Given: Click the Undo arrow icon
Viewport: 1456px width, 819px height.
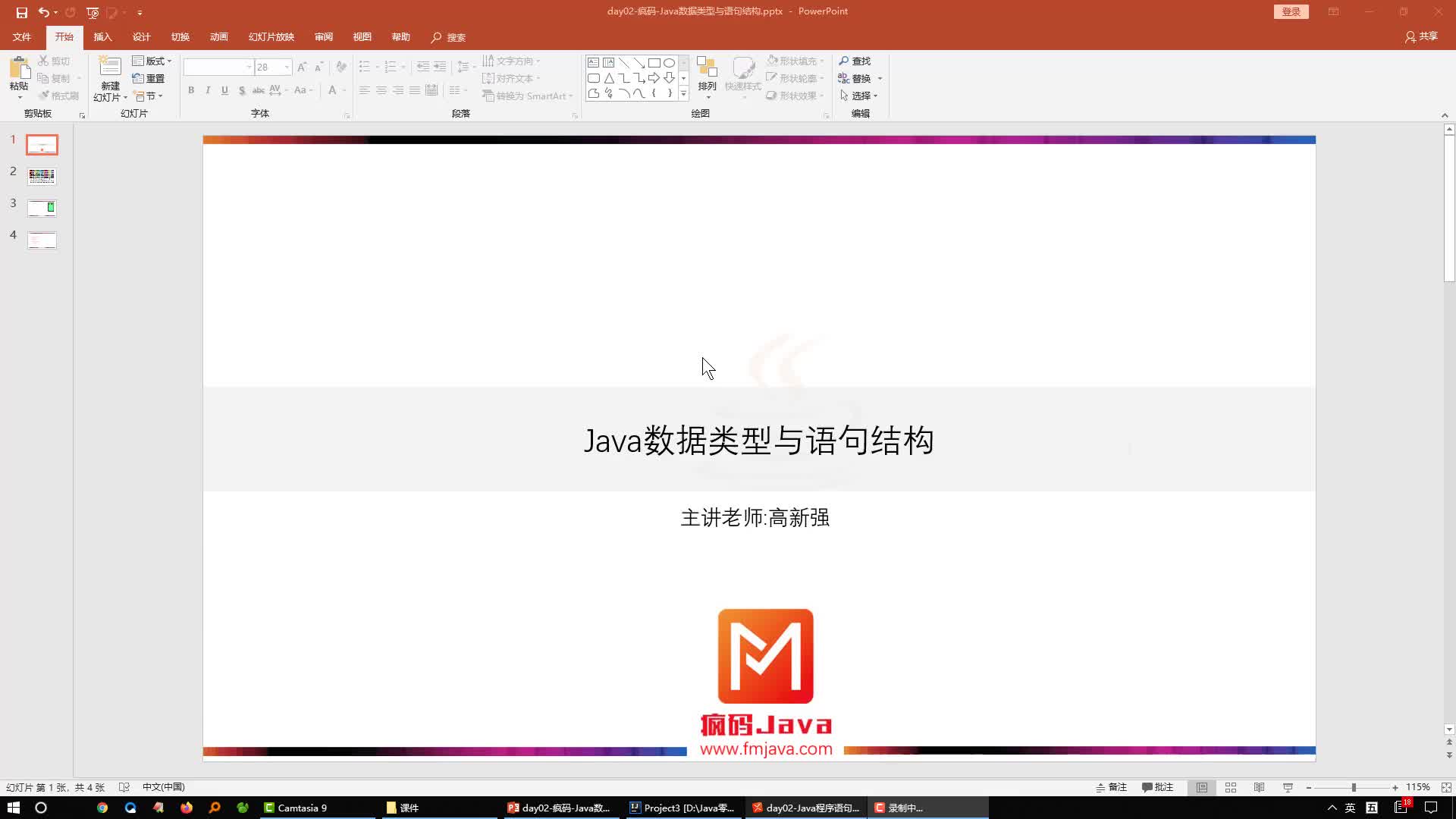Looking at the screenshot, I should tap(43, 12).
